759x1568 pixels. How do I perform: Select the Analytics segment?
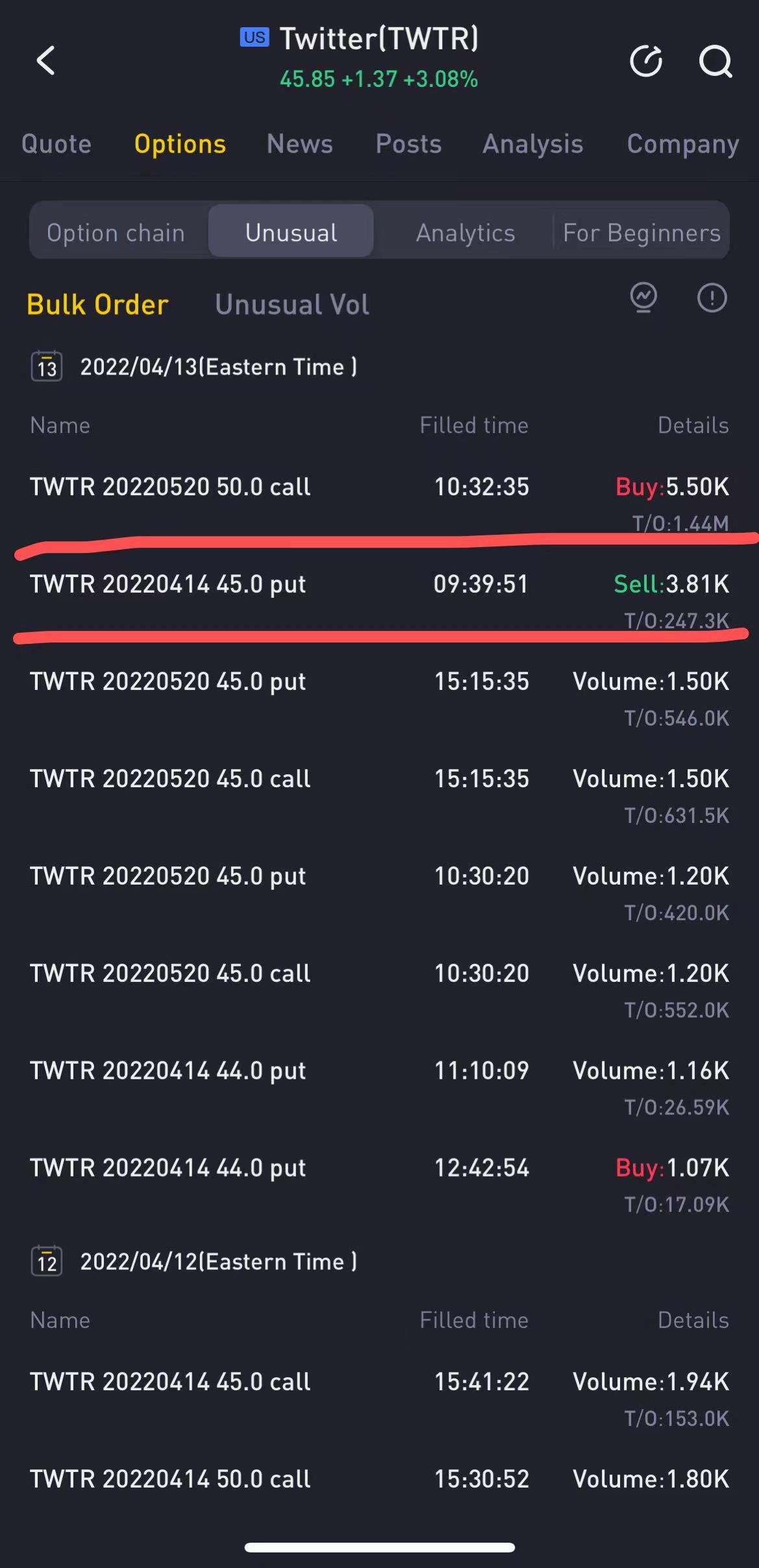(466, 232)
